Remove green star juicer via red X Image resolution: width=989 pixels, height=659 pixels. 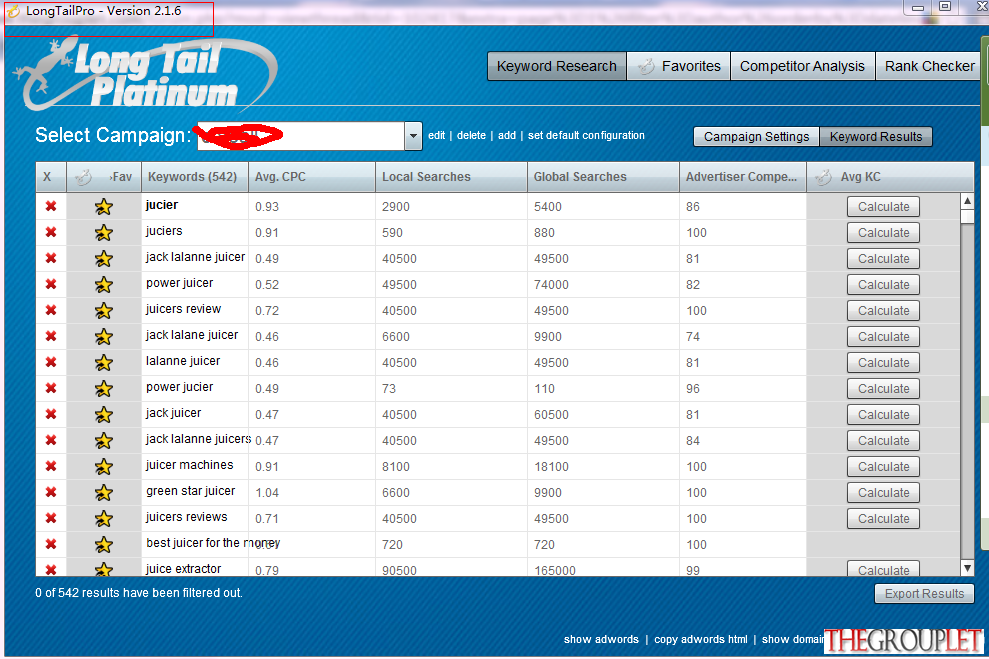pyautogui.click(x=51, y=492)
